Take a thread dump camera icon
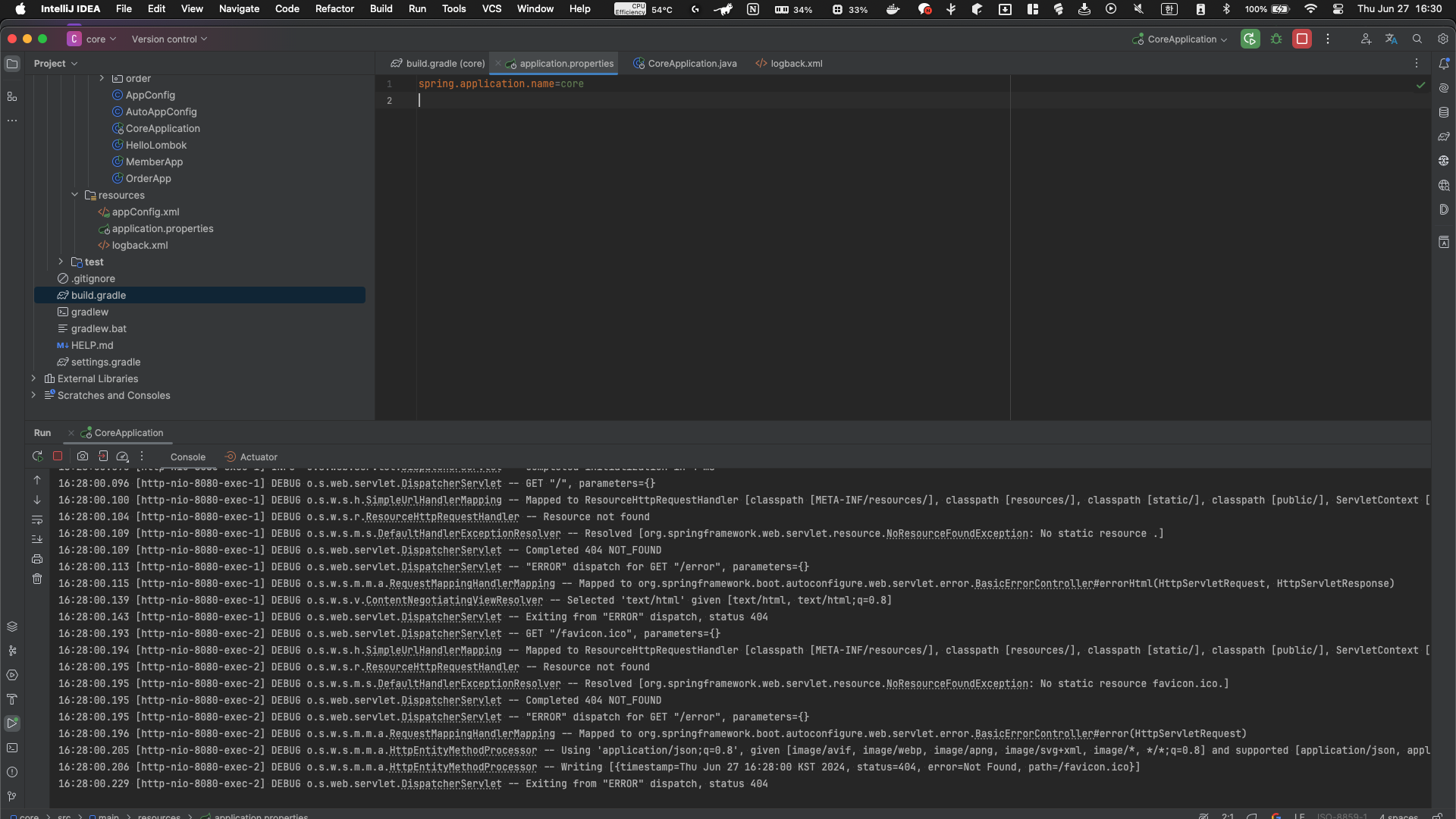 tap(83, 457)
